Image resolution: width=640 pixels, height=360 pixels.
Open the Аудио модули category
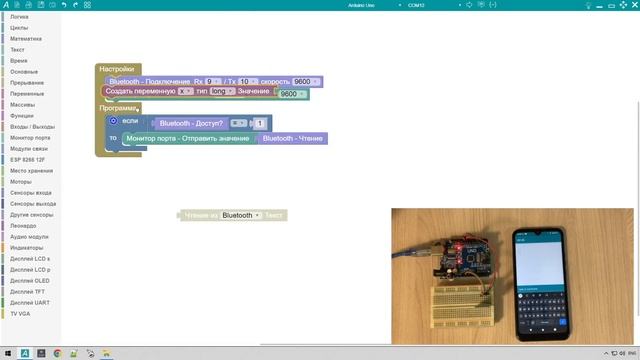(x=29, y=237)
